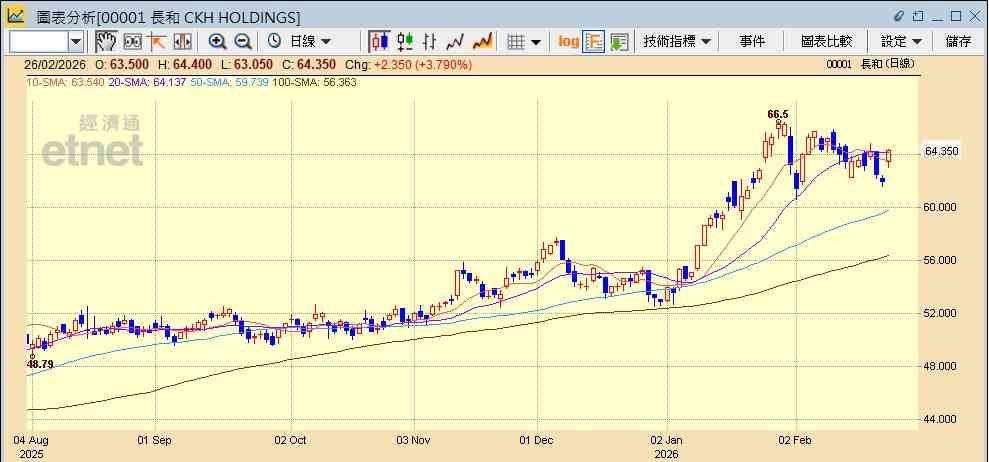Click the clock period icon
This screenshot has height=462, width=989.
coord(274,42)
